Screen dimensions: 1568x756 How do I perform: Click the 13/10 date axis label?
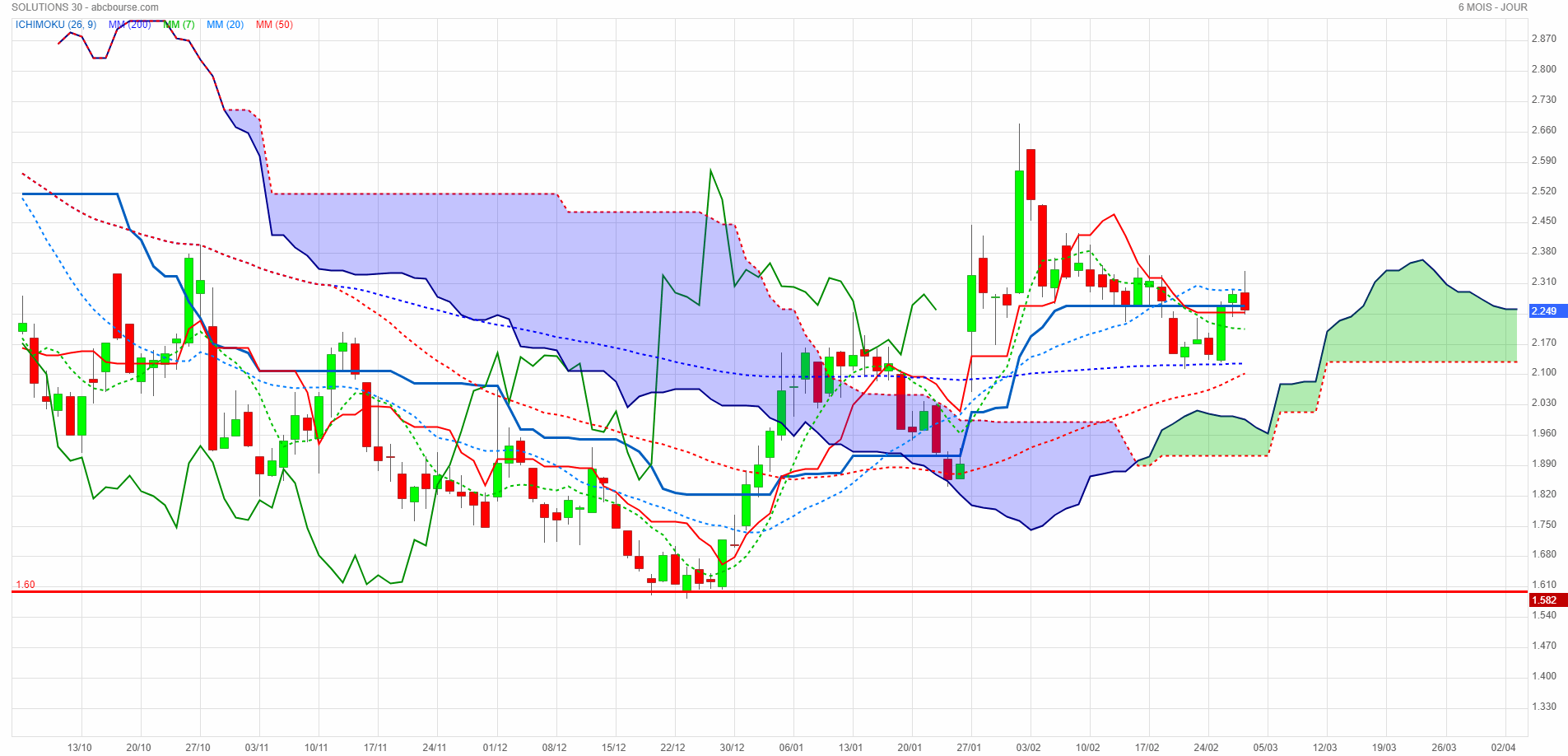[x=80, y=748]
